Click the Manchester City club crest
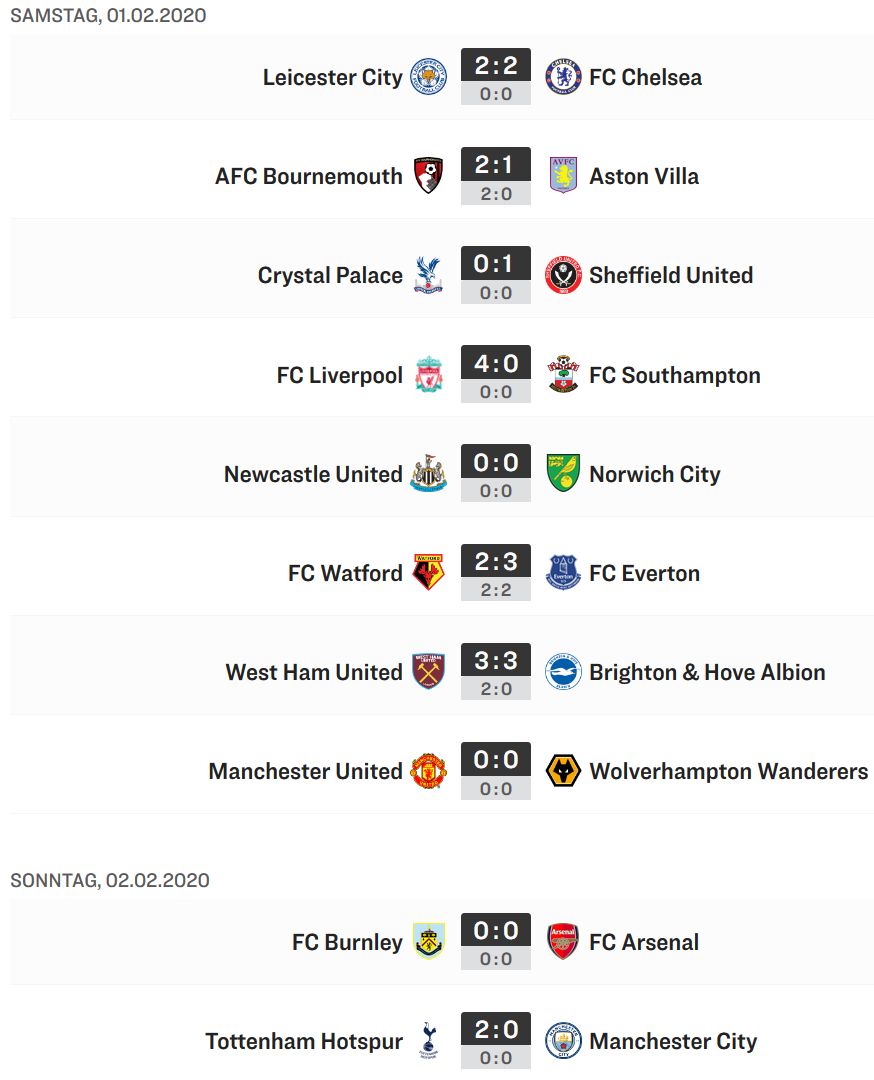Image resolution: width=874 pixels, height=1080 pixels. click(x=563, y=1041)
